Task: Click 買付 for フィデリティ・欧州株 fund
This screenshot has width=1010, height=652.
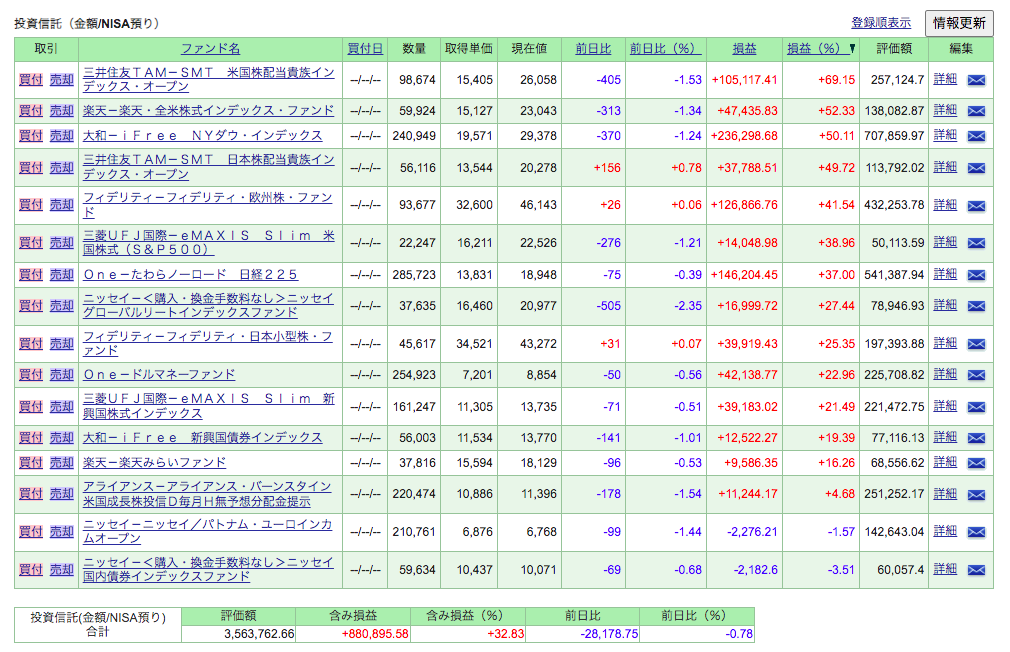Action: pos(30,204)
